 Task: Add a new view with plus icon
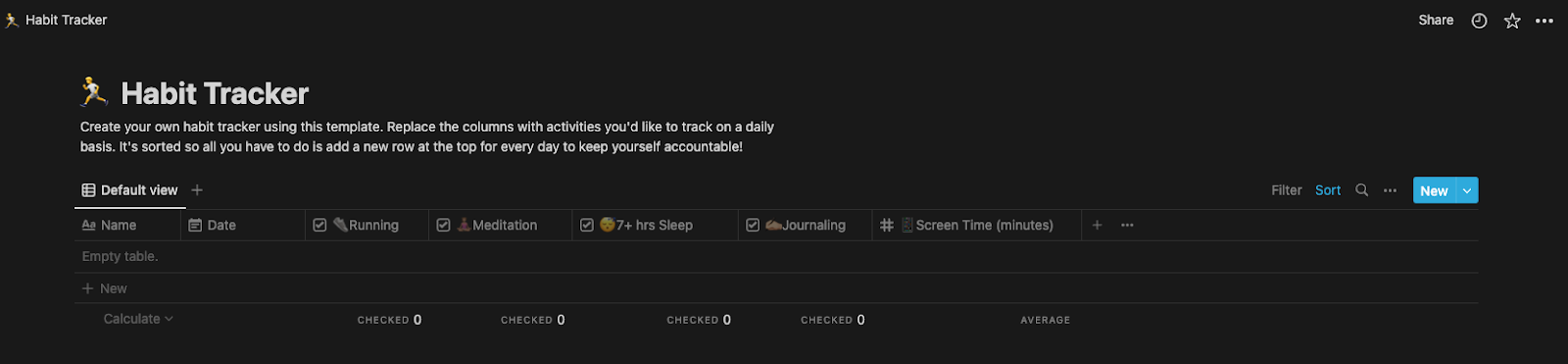[x=197, y=190]
